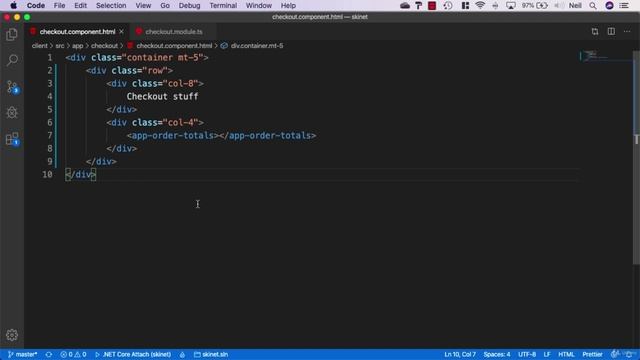Open the Edit menu
Image resolution: width=640 pixels, height=360 pixels.
[x=80, y=5]
